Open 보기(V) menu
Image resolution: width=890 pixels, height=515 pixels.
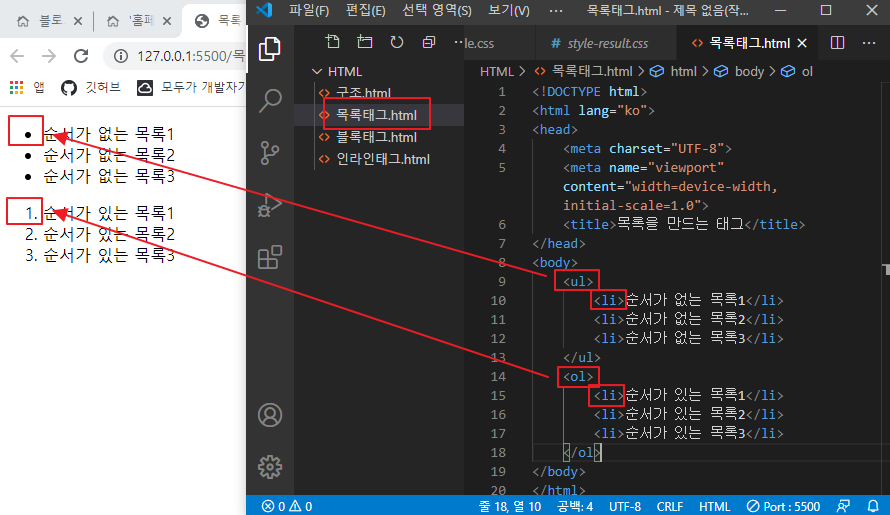[509, 10]
